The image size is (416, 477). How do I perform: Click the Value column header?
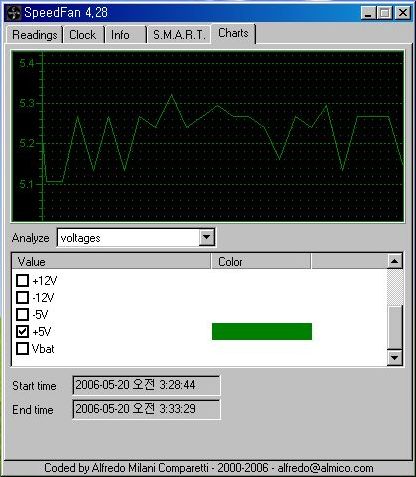pyautogui.click(x=111, y=261)
